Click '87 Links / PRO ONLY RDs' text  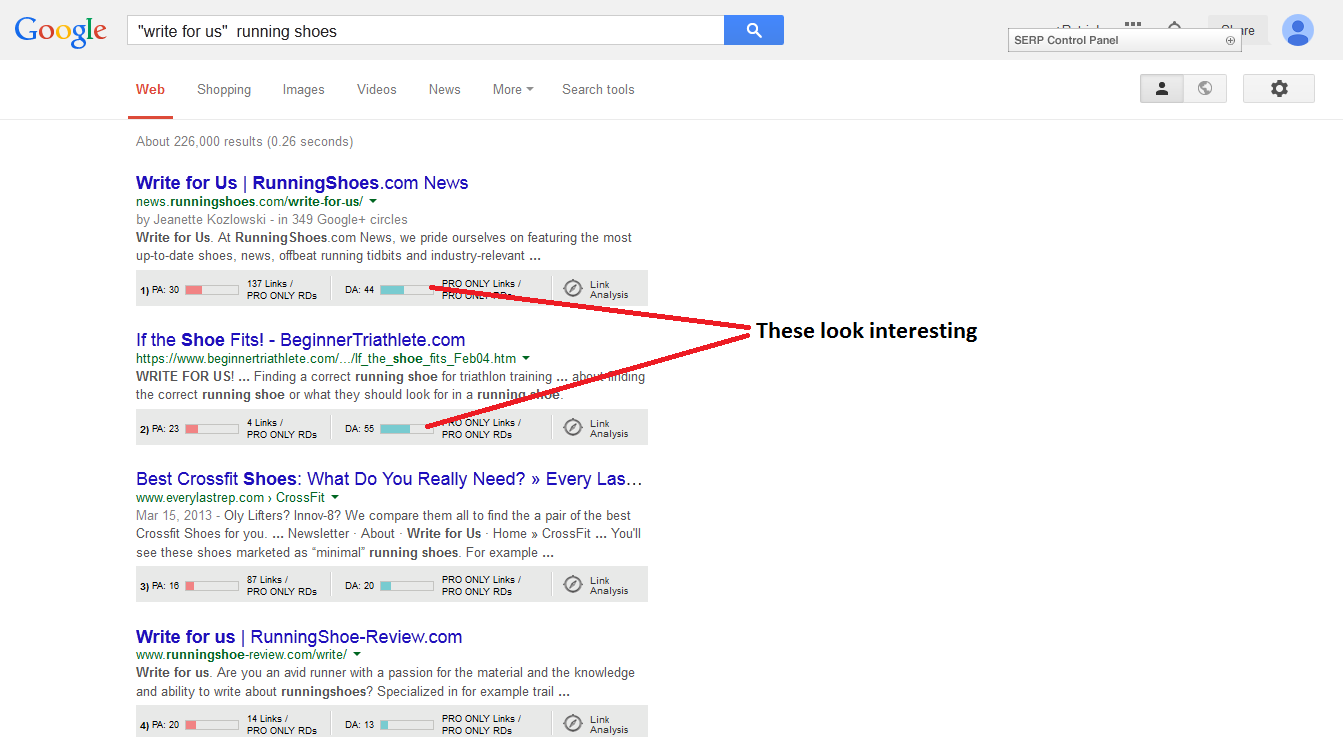click(282, 586)
